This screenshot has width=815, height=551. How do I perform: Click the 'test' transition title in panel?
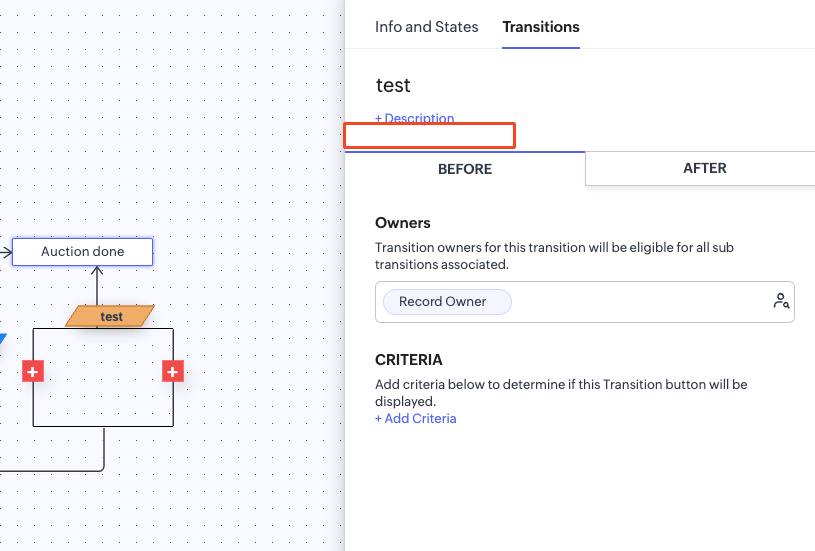(393, 86)
